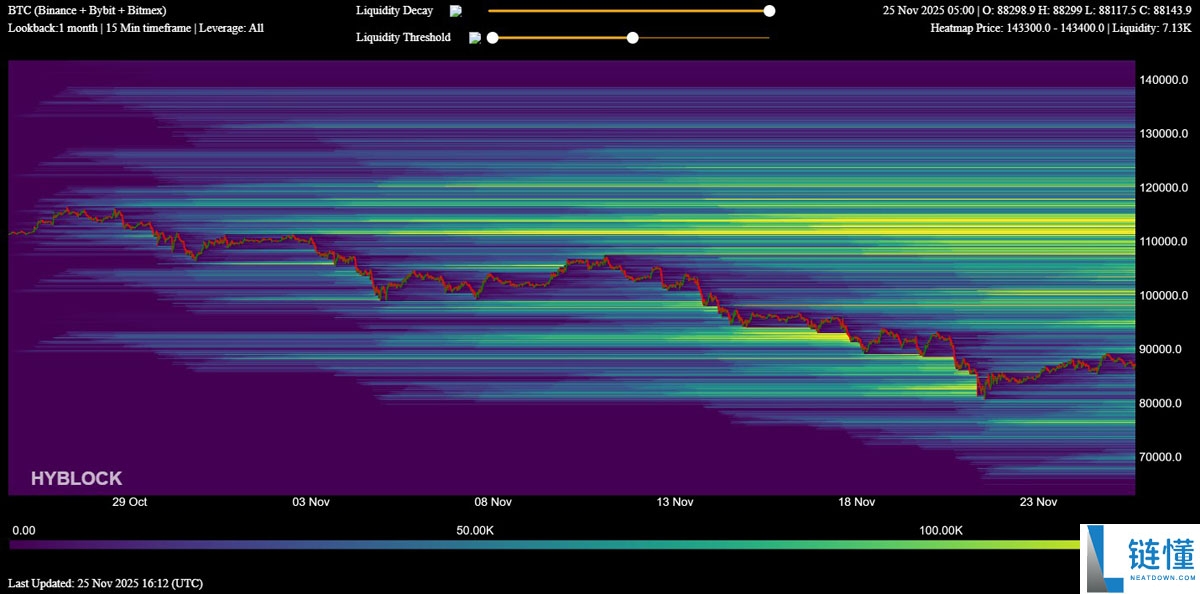Click the info icon beside Liquidity Decay

[x=456, y=11]
